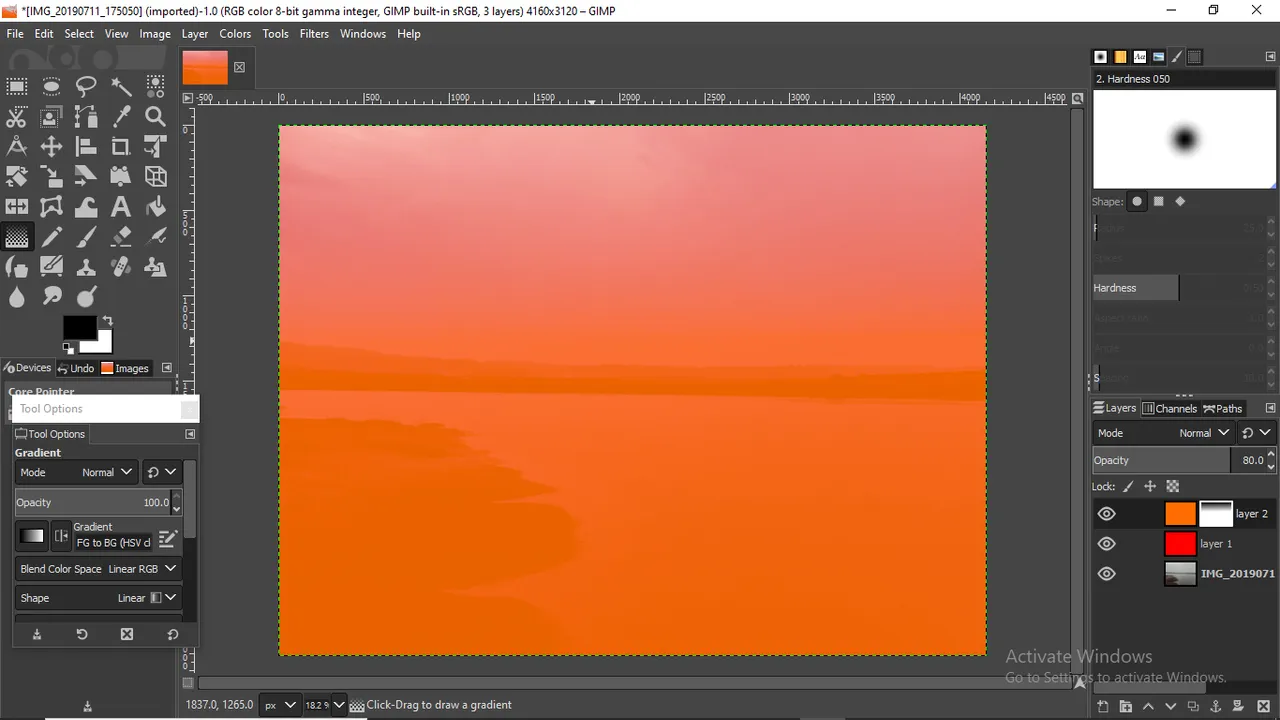The height and width of the screenshot is (720, 1280).
Task: Pick the Text tool
Action: coord(121,207)
